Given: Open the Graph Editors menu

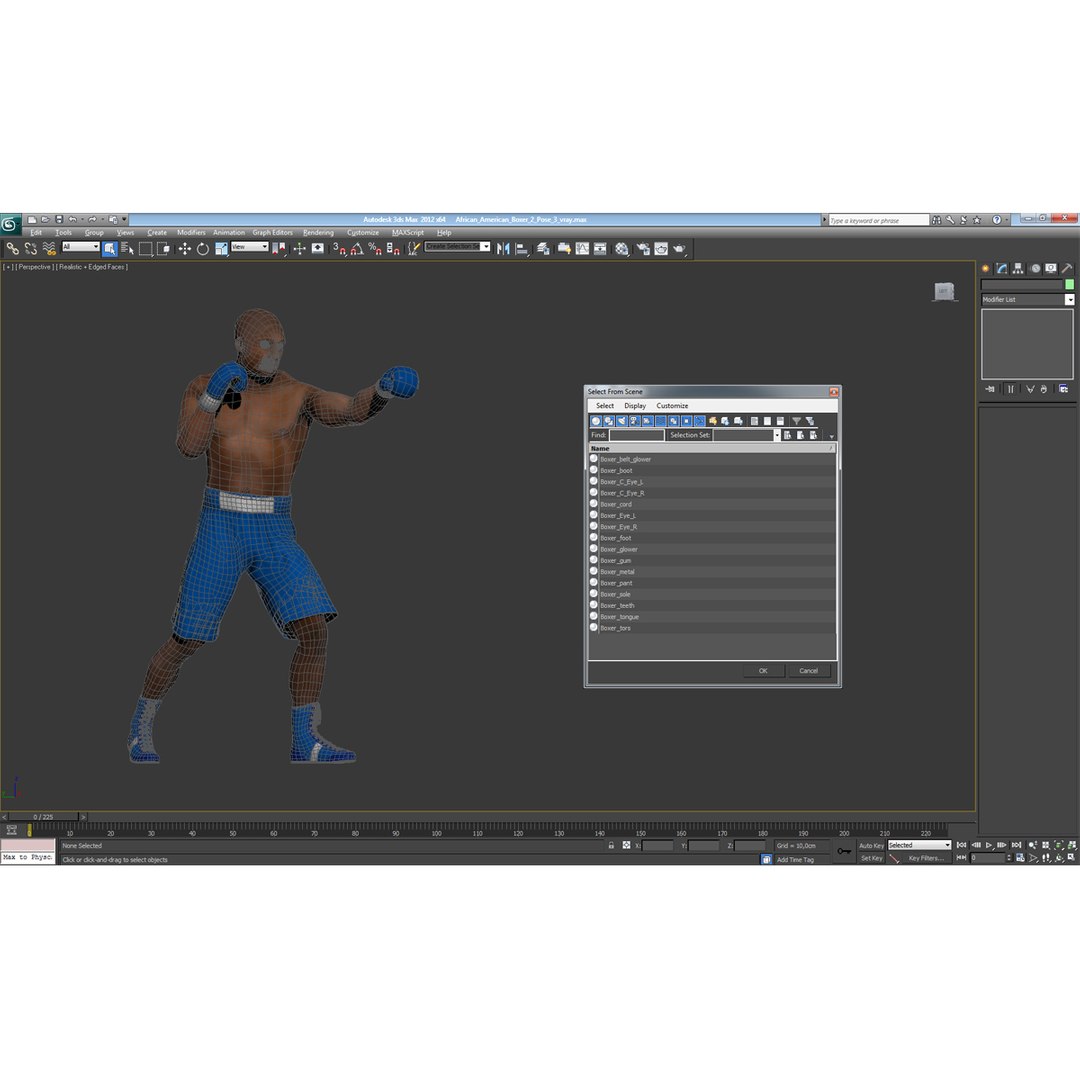Looking at the screenshot, I should (272, 233).
